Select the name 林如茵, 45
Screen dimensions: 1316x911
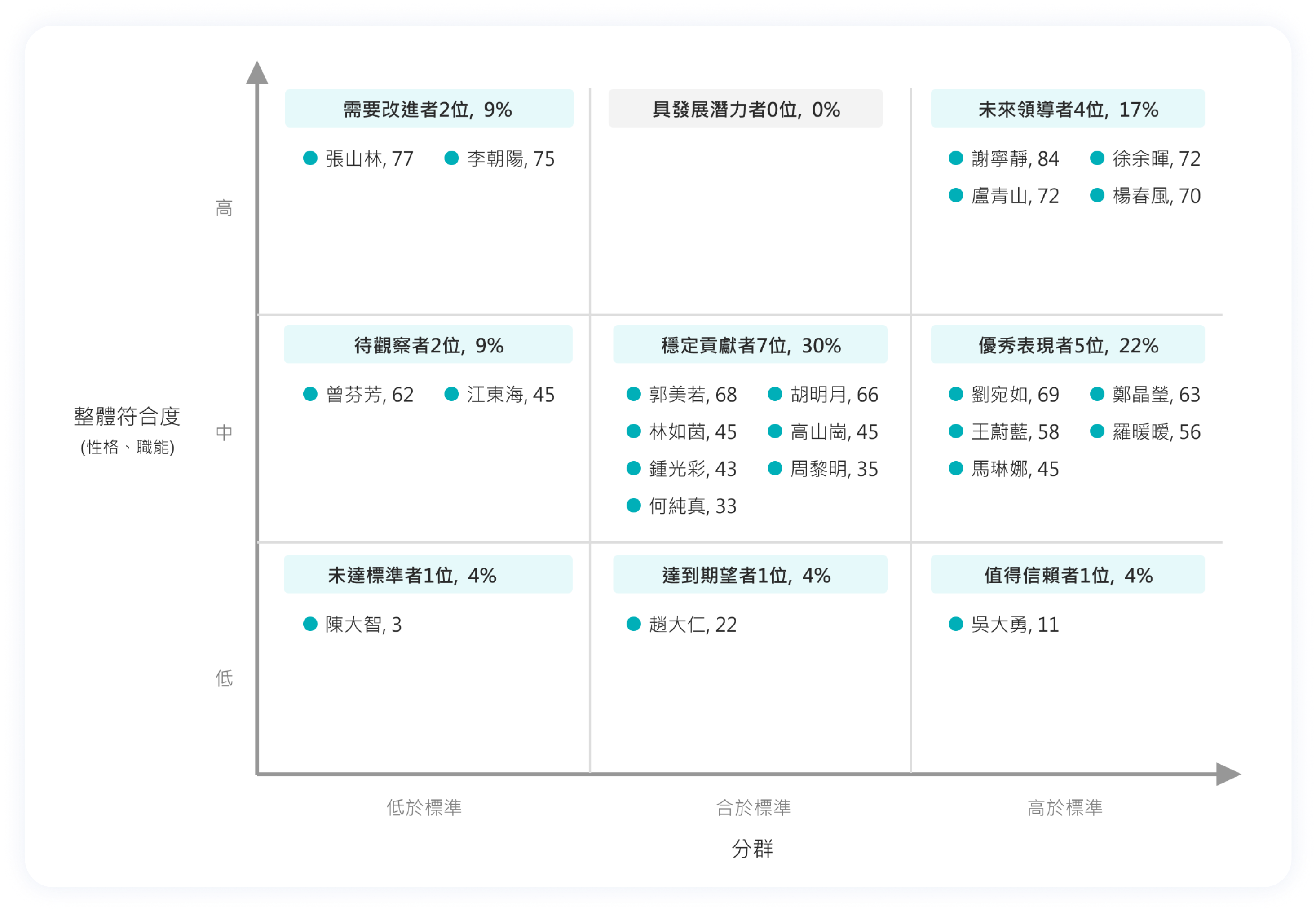[x=693, y=431]
